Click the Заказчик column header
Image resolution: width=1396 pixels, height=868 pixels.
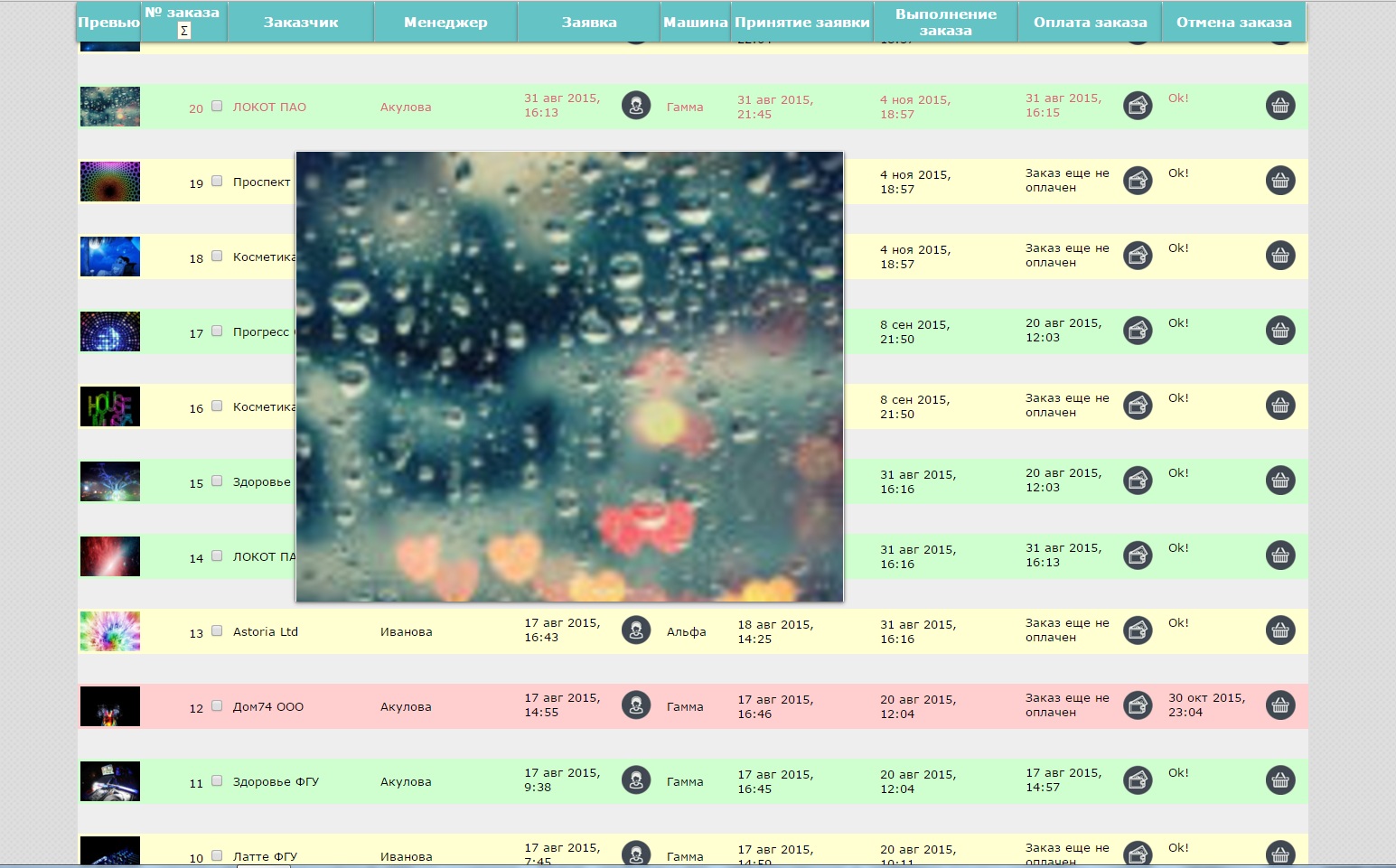301,22
